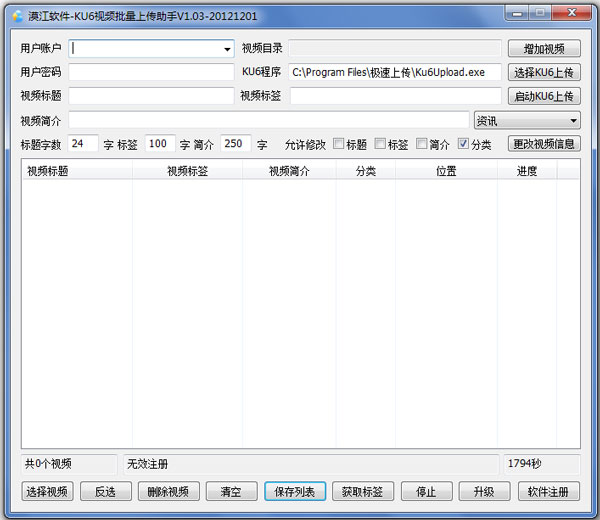The height and width of the screenshot is (520, 600).
Task: Focus the 用户密码 input field
Action: coord(151,72)
